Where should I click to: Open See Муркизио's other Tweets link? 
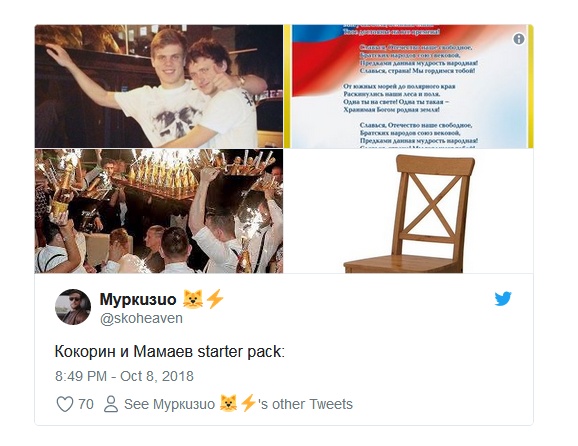pos(238,404)
